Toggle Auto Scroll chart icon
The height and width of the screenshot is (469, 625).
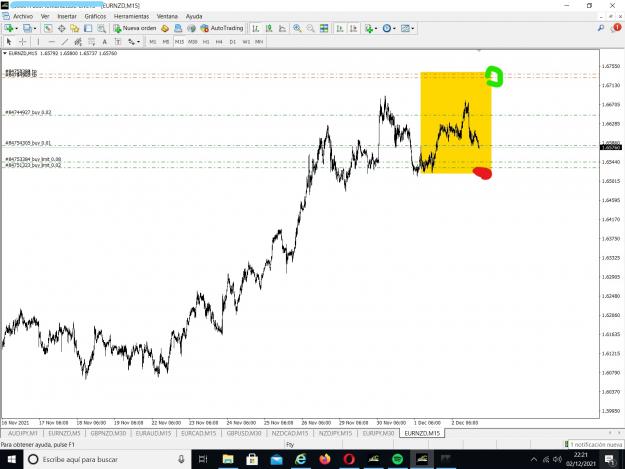340,28
